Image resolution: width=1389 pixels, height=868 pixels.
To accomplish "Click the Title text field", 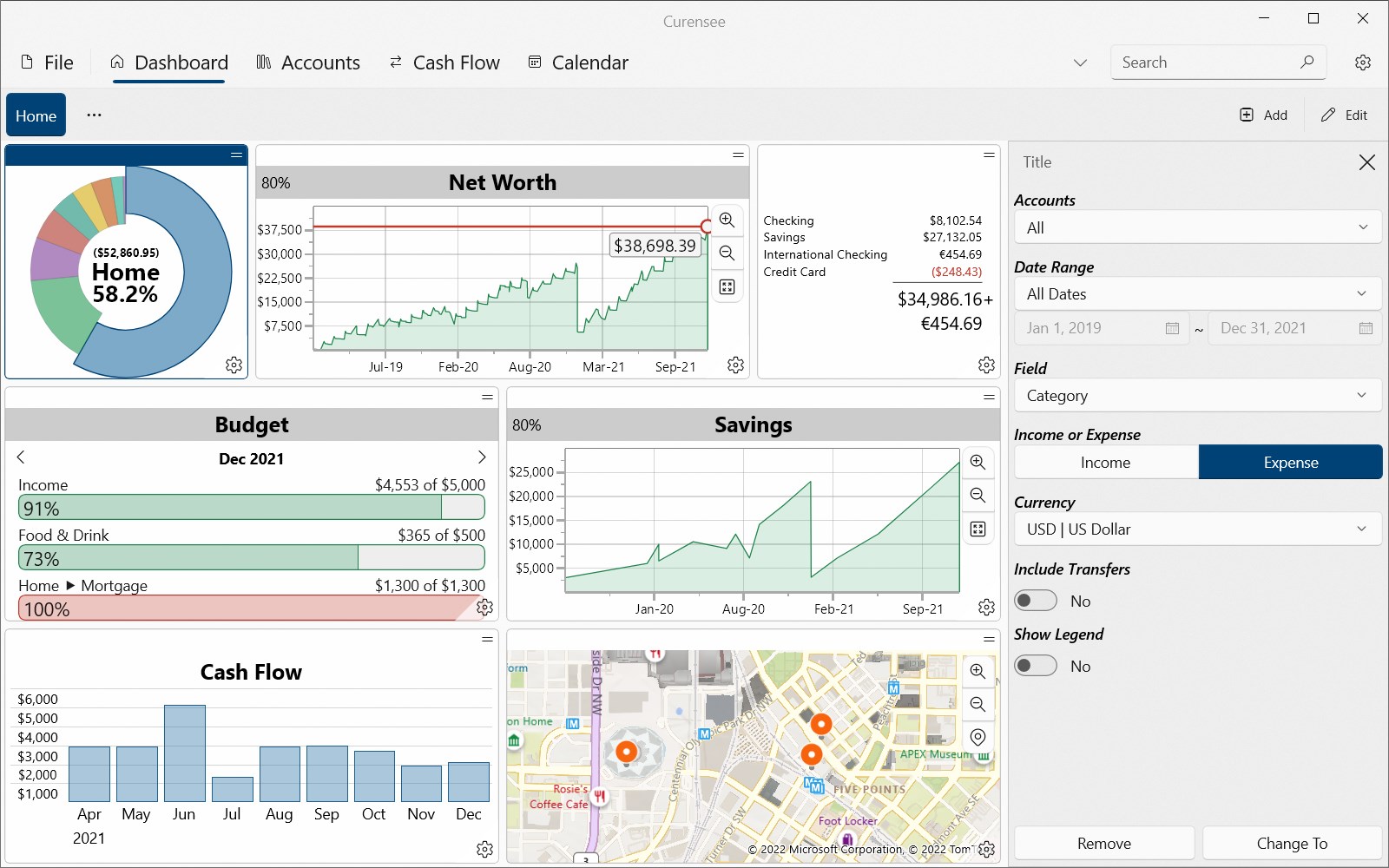I will point(1181,162).
